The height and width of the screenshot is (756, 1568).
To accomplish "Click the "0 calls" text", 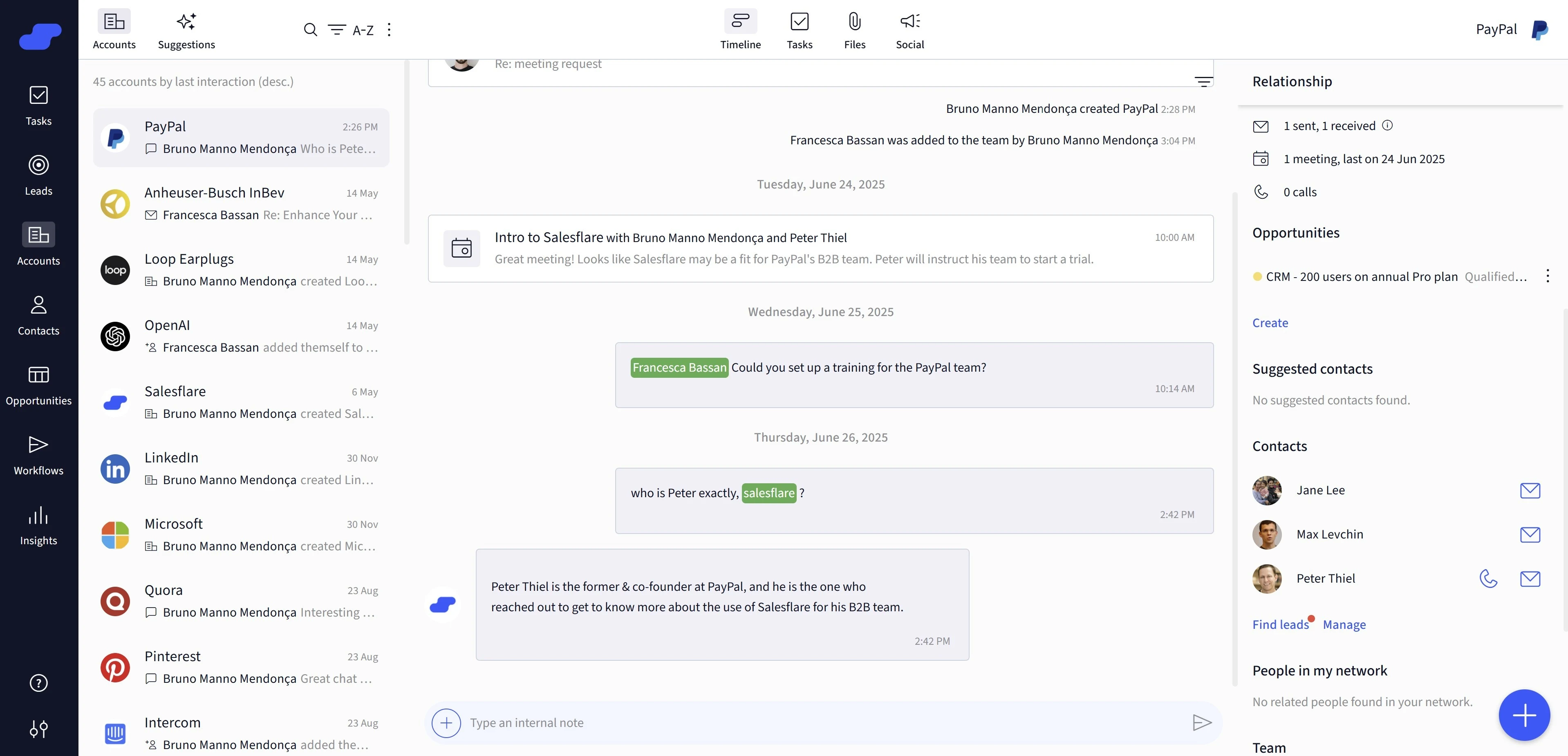I will pyautogui.click(x=1299, y=192).
